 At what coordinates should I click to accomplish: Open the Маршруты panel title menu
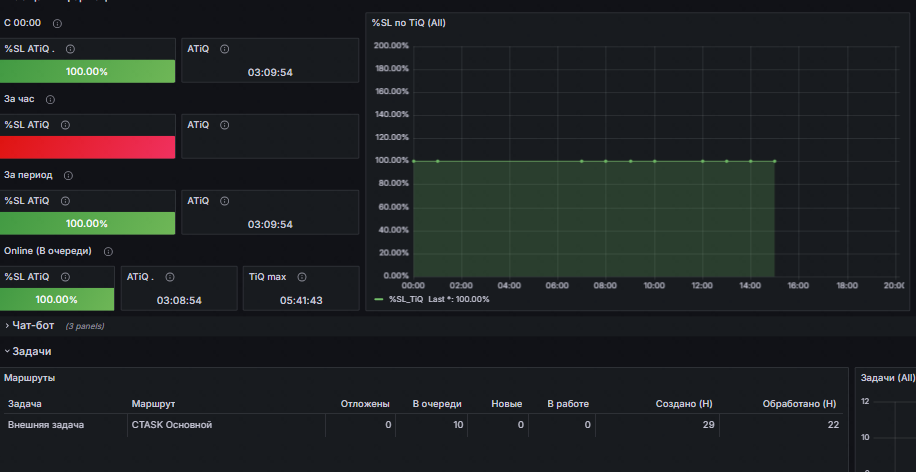[x=29, y=378]
